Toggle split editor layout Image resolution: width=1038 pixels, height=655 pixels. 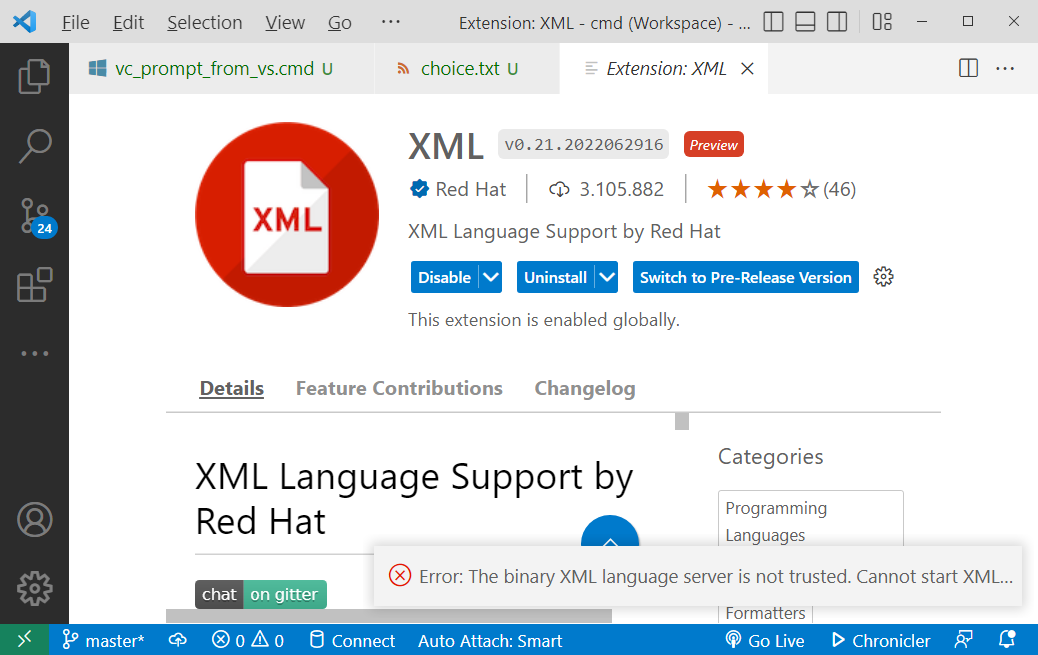click(967, 68)
